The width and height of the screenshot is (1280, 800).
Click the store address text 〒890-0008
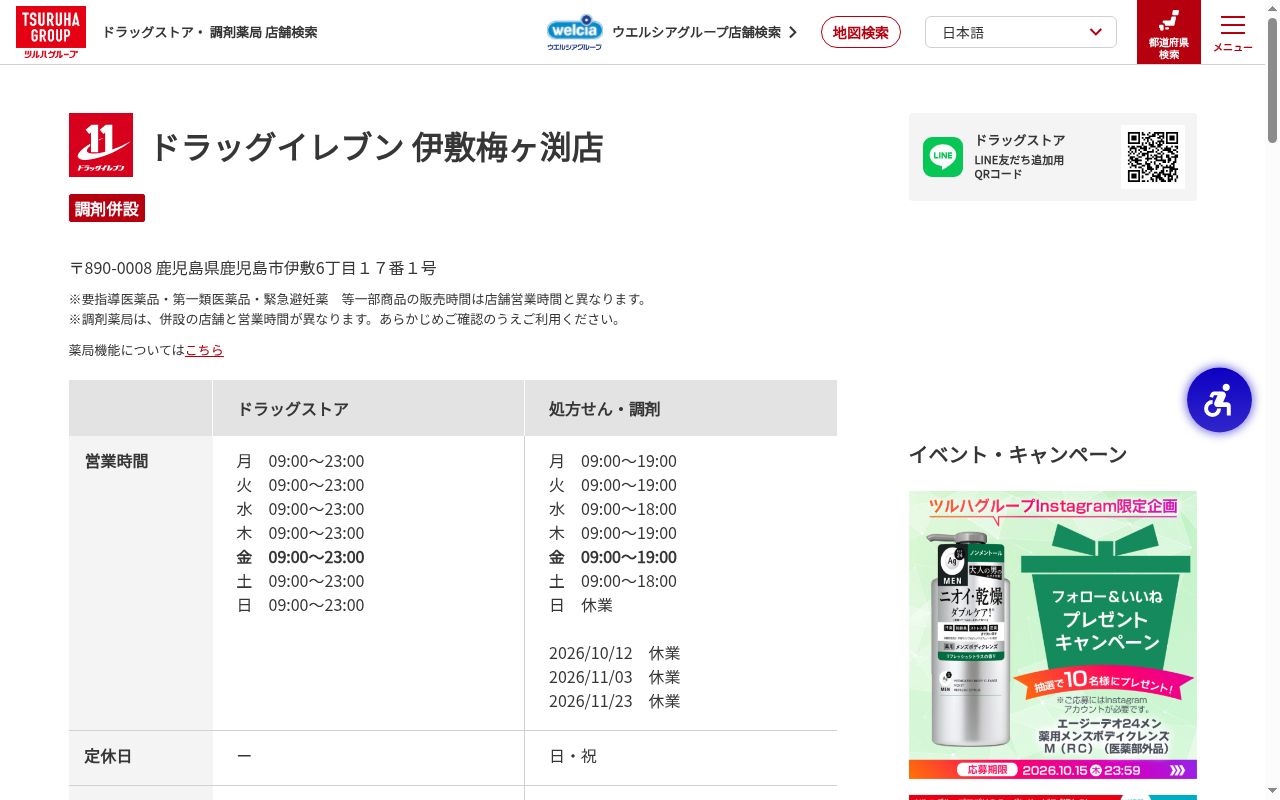(x=253, y=268)
